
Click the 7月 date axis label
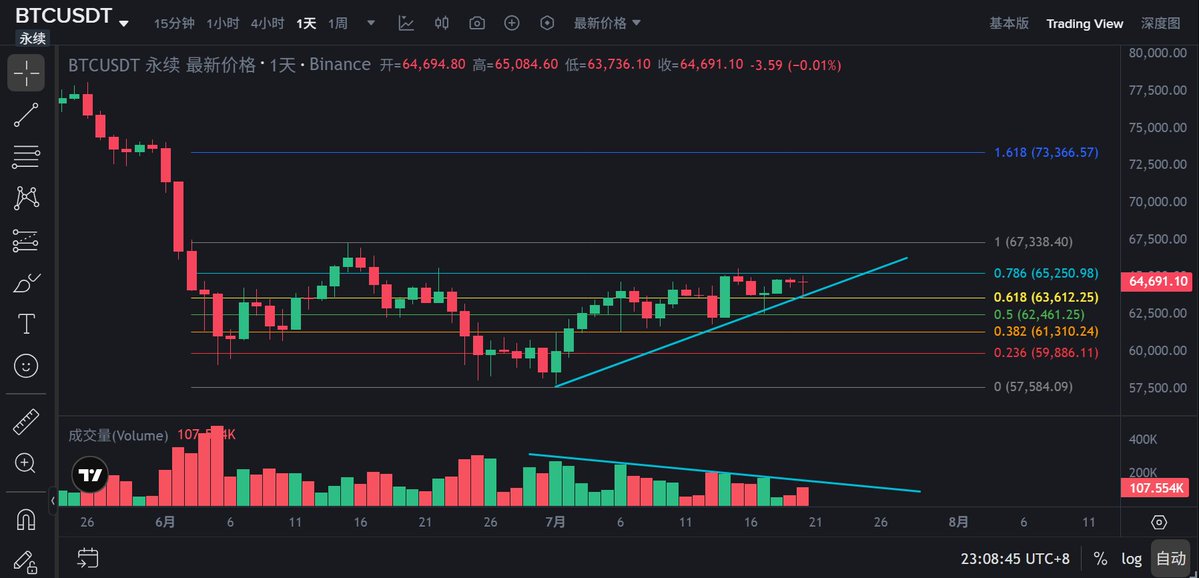click(556, 522)
